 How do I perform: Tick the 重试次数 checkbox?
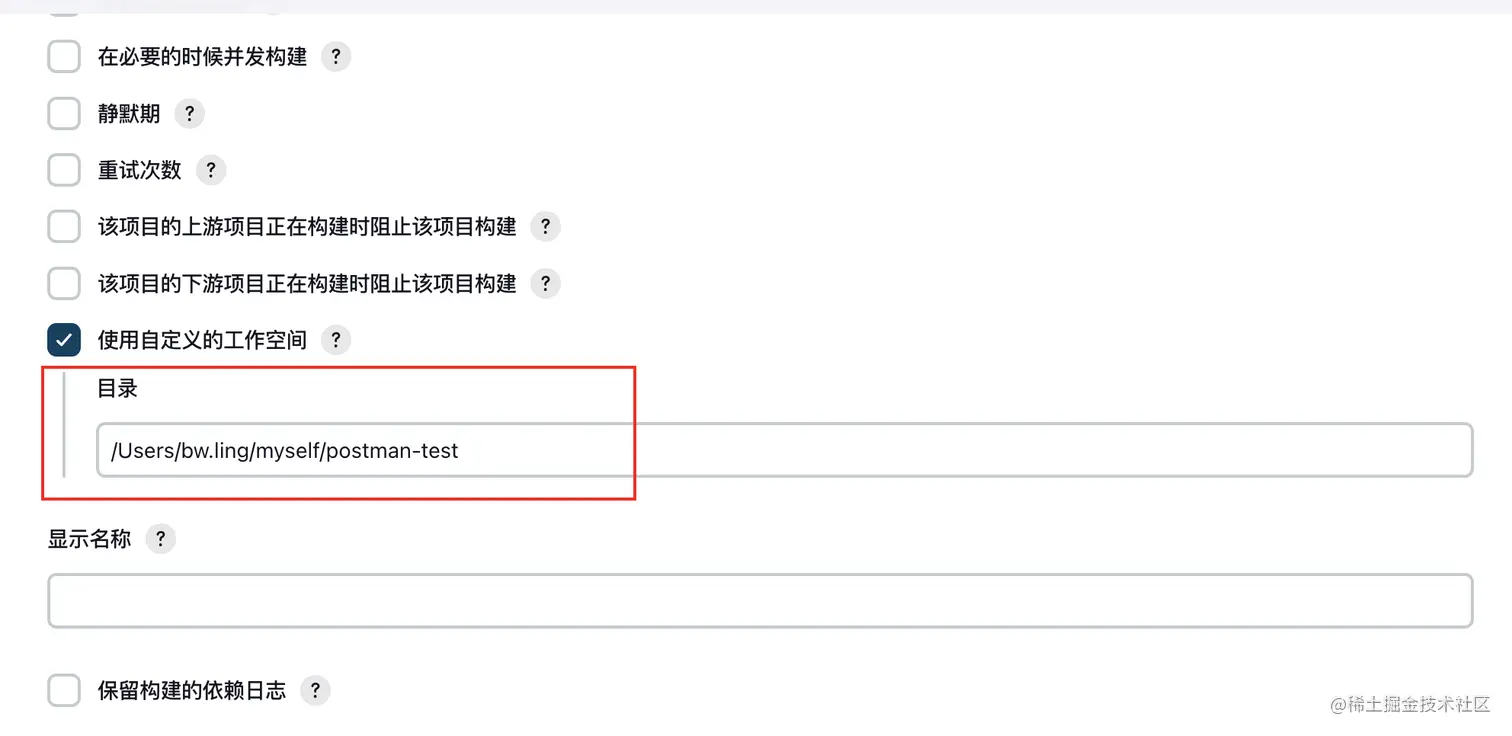64,170
